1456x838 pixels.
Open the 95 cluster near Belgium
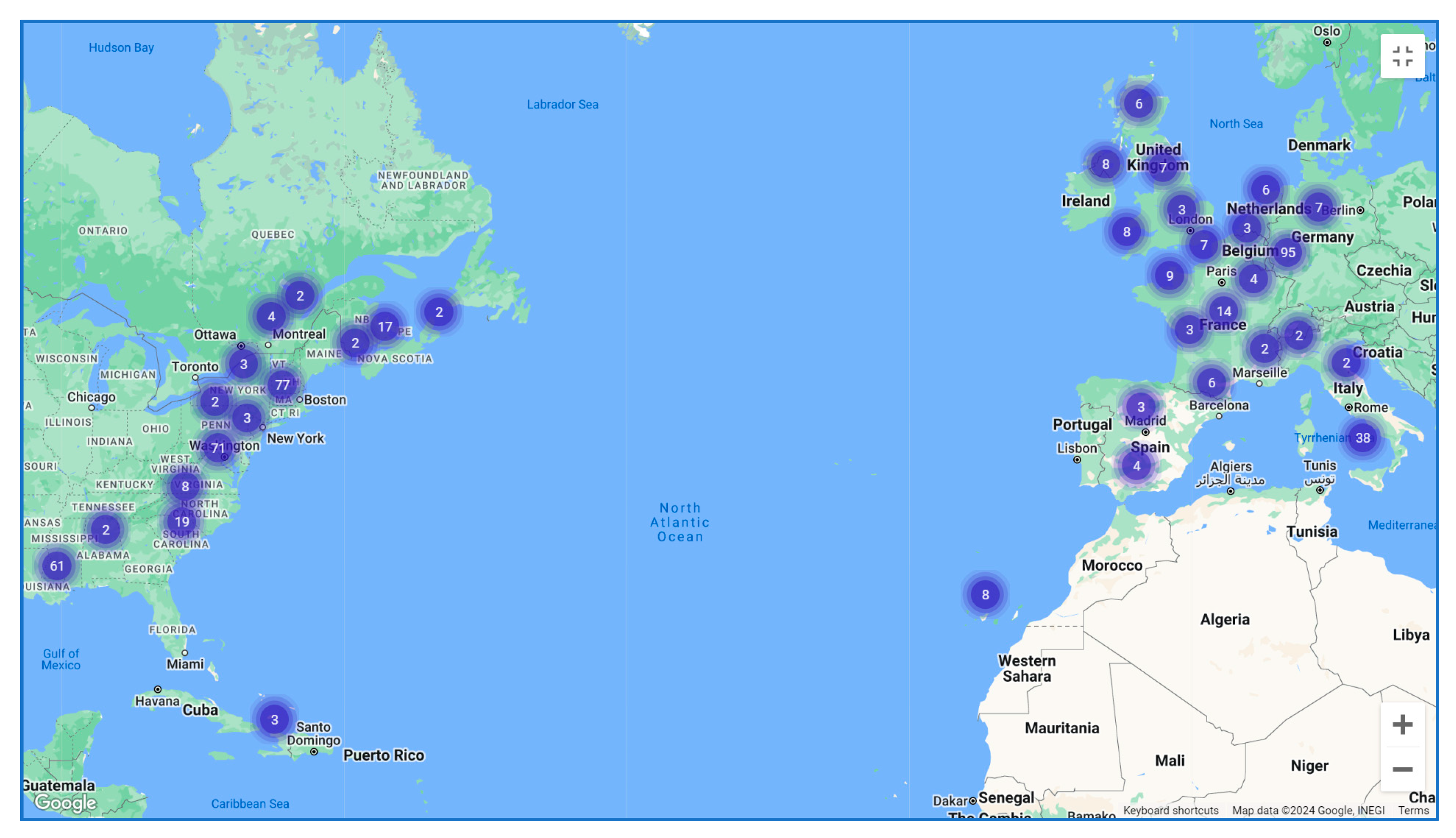1287,252
